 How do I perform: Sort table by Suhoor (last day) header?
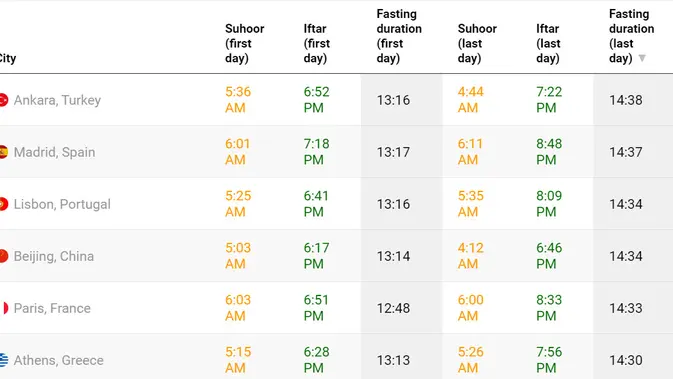477,43
